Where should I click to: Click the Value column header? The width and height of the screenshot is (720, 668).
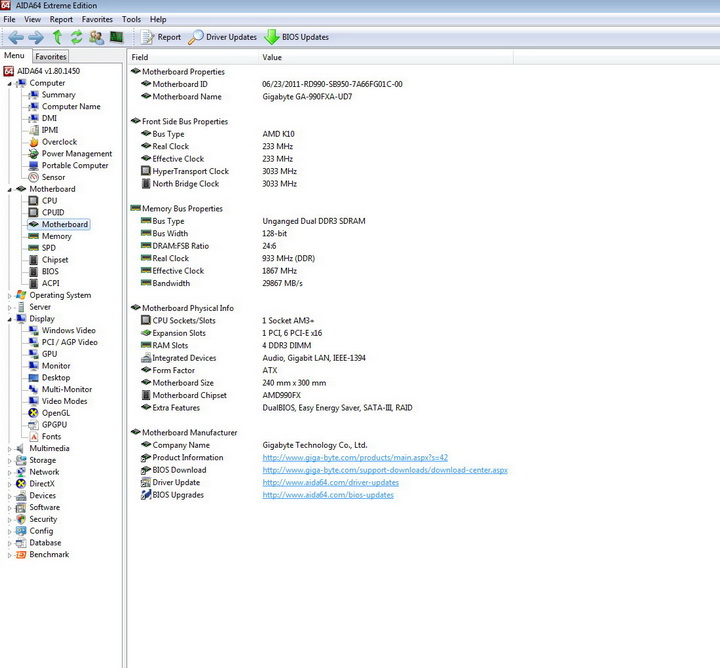click(386, 57)
